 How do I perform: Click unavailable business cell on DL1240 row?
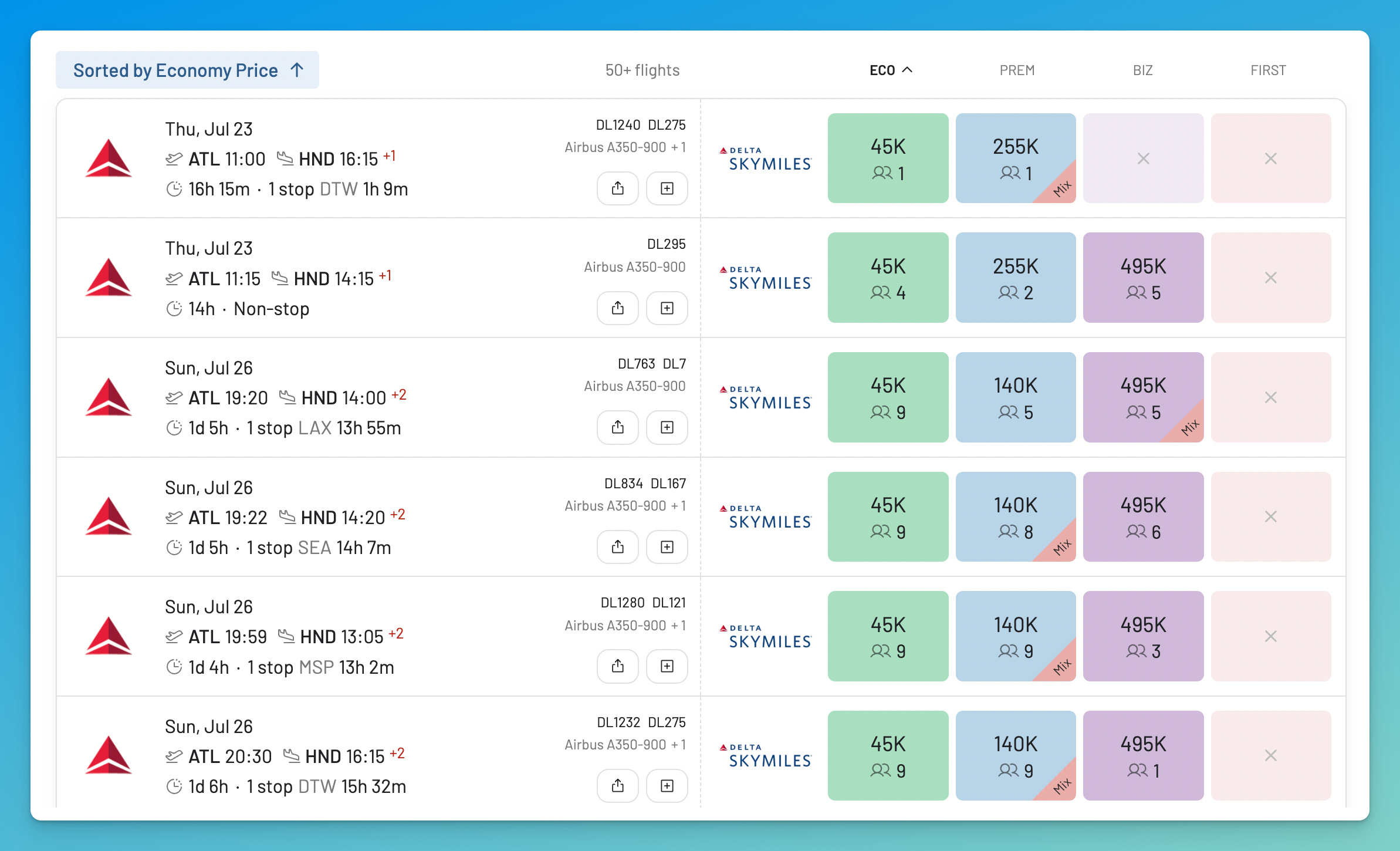pos(1143,158)
